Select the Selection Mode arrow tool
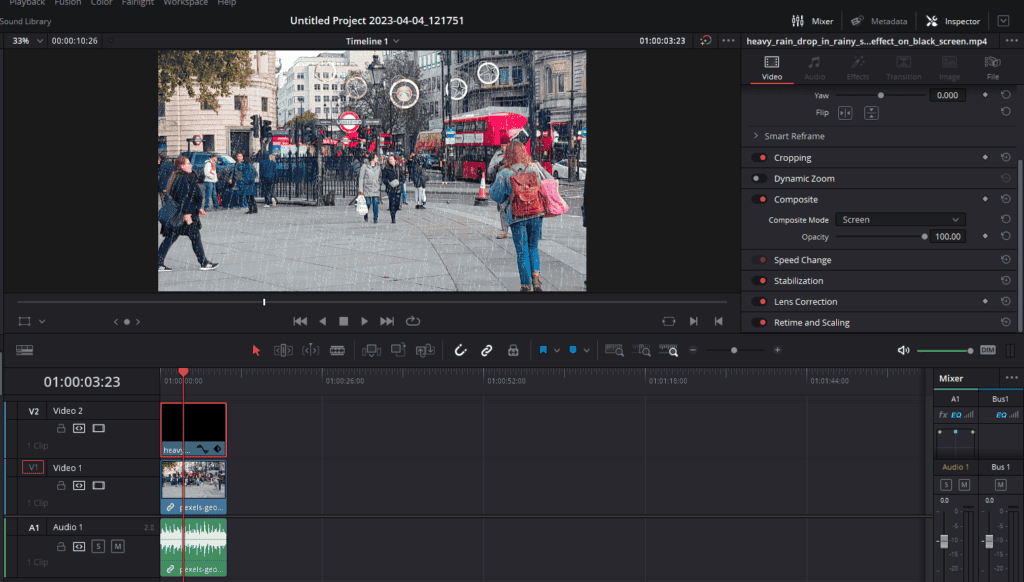The width and height of the screenshot is (1024, 582). 256,350
